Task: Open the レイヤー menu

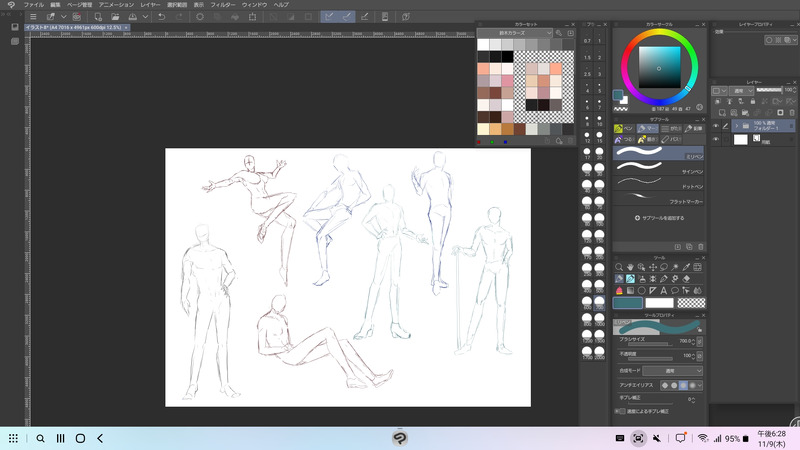Action: pyautogui.click(x=150, y=5)
